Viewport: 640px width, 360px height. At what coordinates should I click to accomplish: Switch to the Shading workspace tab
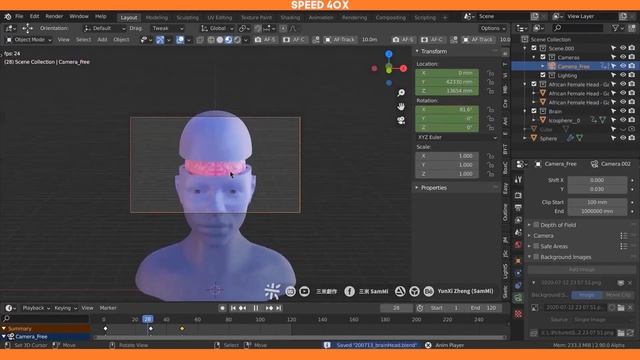coord(290,18)
